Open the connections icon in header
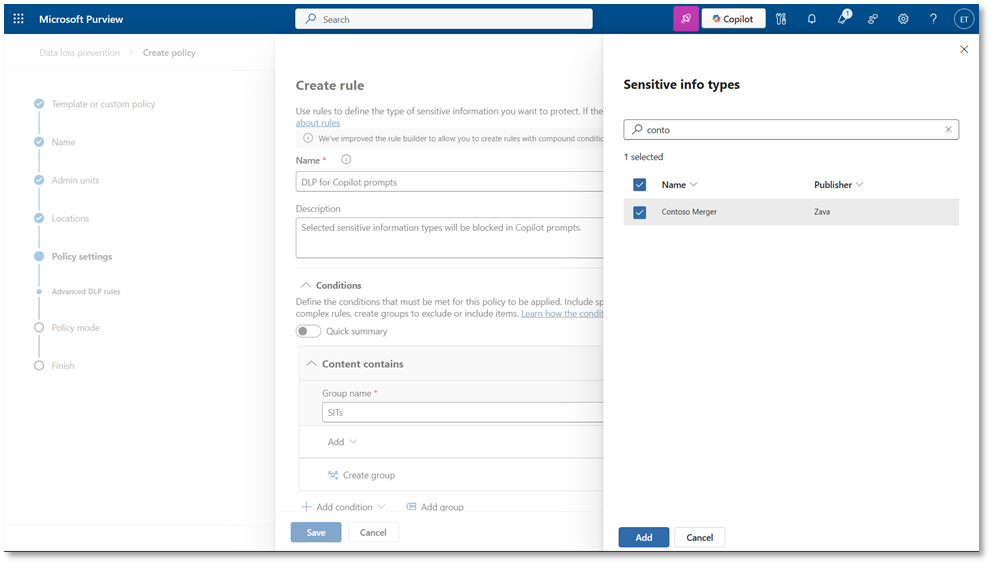 (x=872, y=19)
